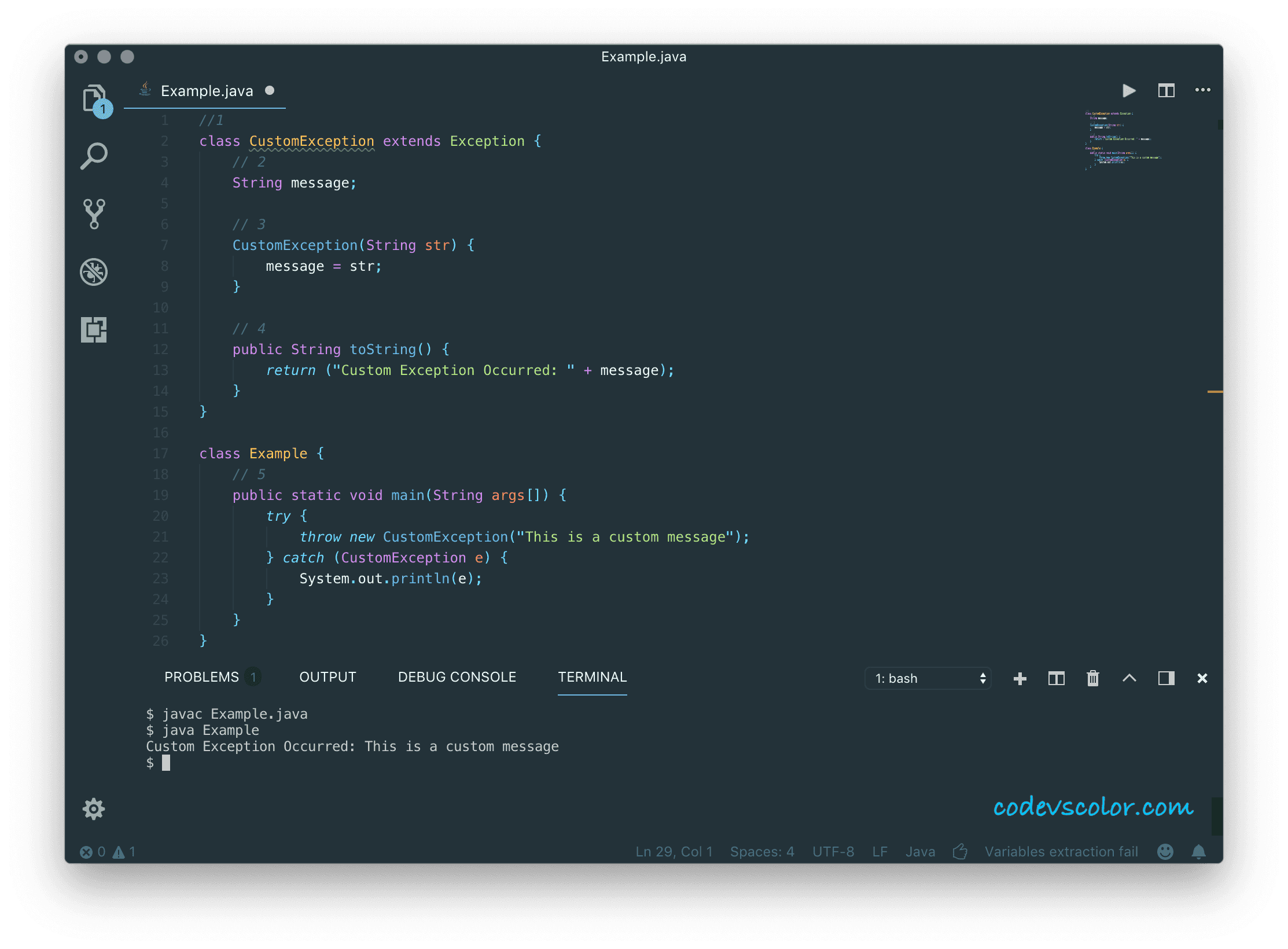The image size is (1288, 949).
Task: Split the editor to the right
Action: [1166, 91]
